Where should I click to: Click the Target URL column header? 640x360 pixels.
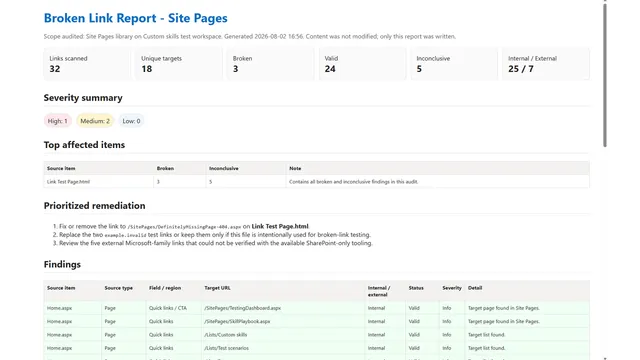217,288
